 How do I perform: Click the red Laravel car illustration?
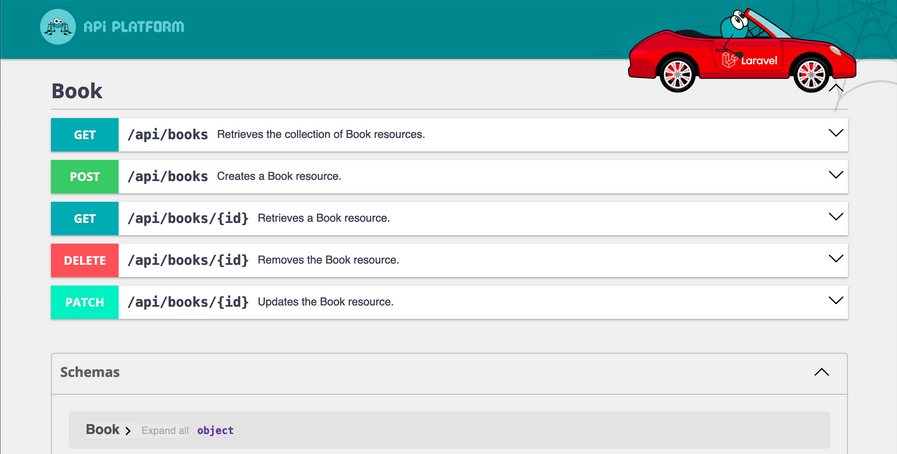[x=742, y=50]
